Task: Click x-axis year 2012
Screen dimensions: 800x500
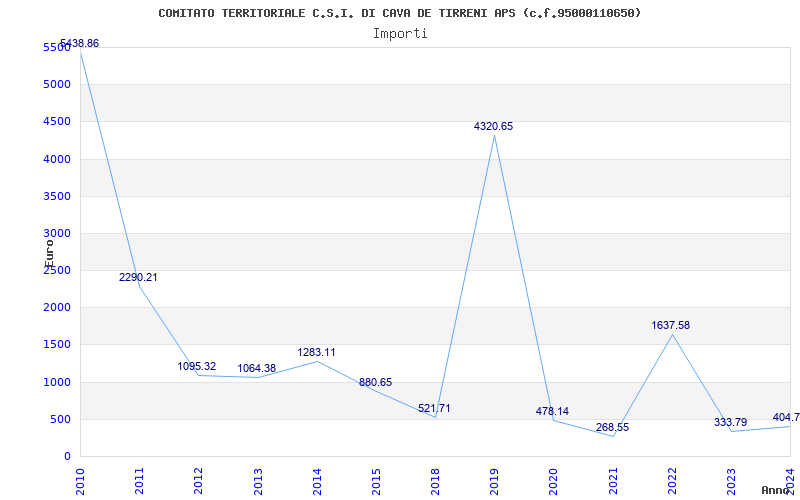Action: coord(198,481)
